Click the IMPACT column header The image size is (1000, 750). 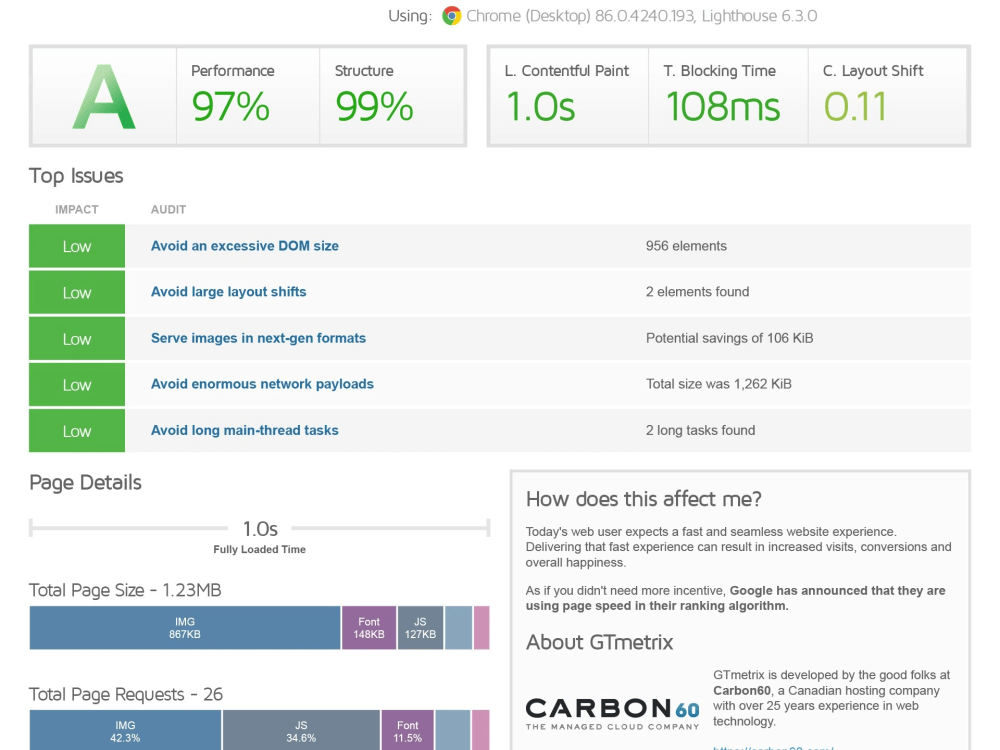[x=77, y=210]
